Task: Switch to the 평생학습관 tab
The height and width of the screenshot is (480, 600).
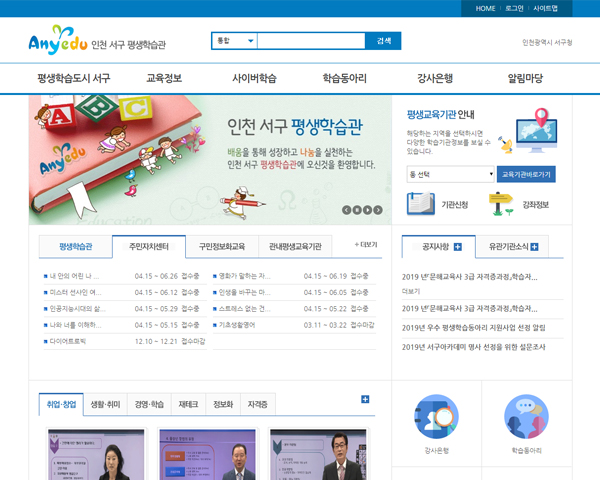Action: point(76,247)
